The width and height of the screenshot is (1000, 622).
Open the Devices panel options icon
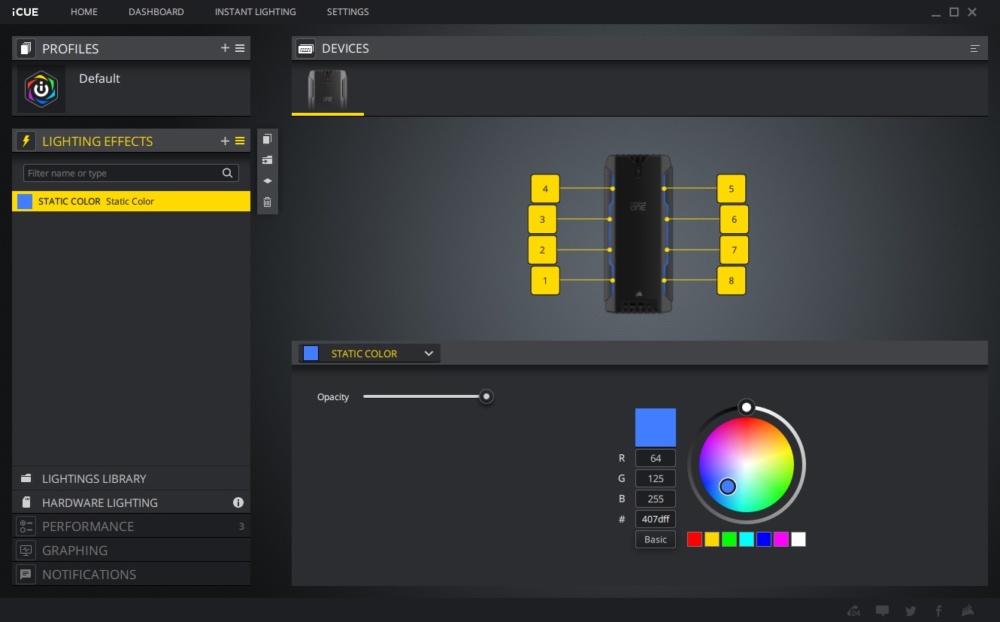point(974,48)
